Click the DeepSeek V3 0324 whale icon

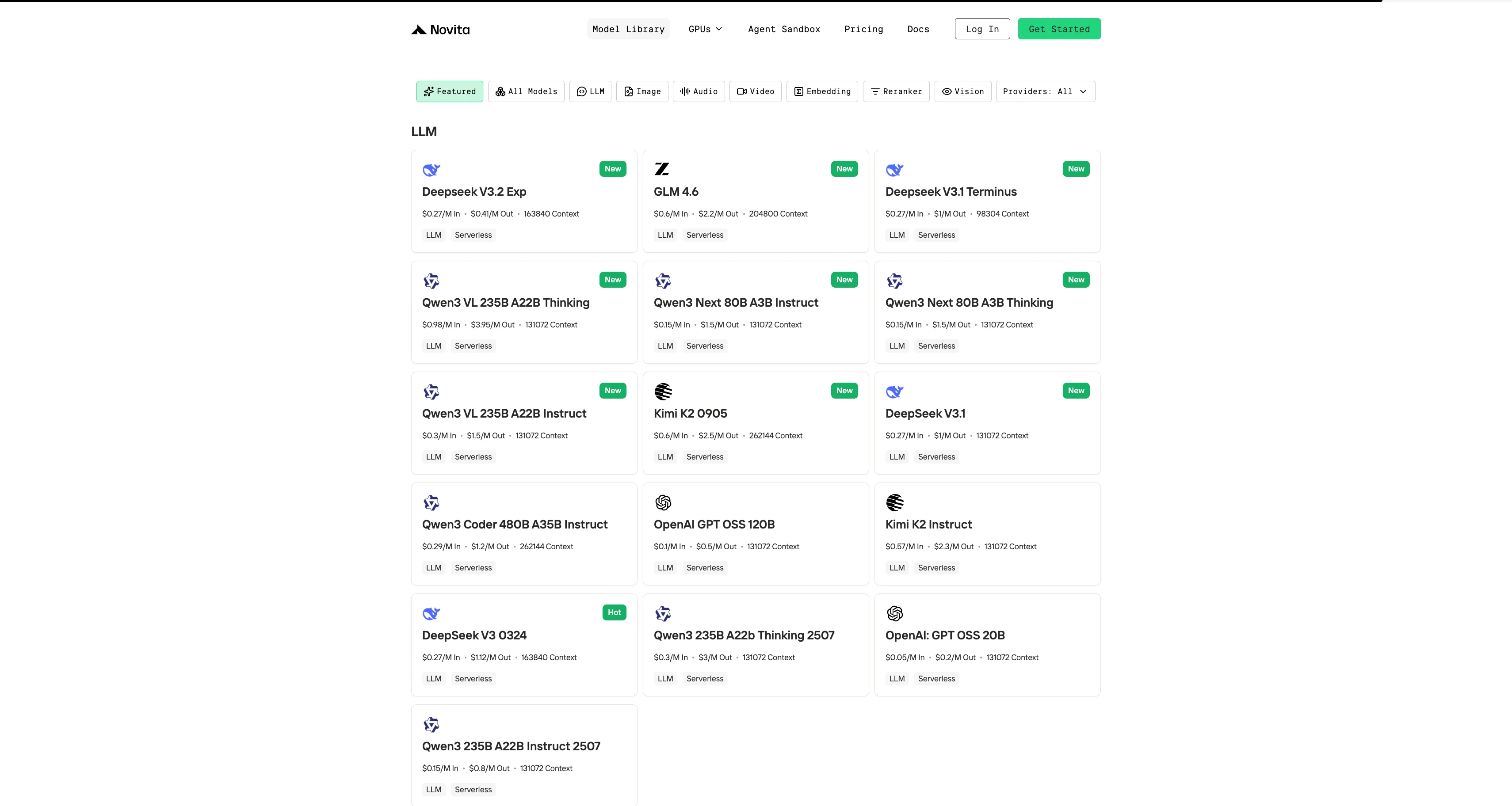tap(431, 613)
